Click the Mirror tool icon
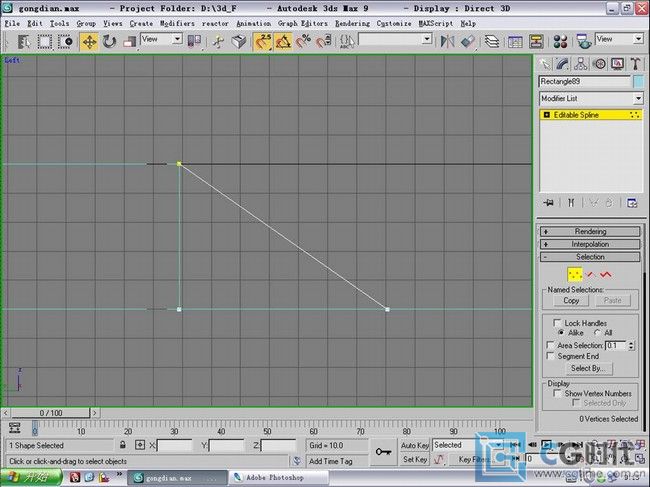This screenshot has height=487, width=650. (x=447, y=41)
